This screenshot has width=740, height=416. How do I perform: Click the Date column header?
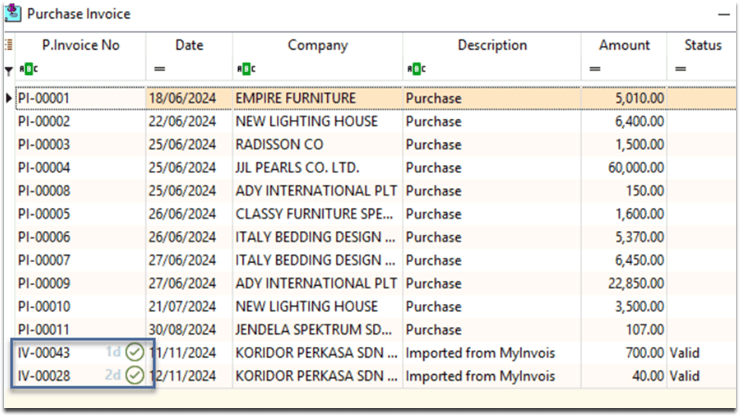click(189, 45)
